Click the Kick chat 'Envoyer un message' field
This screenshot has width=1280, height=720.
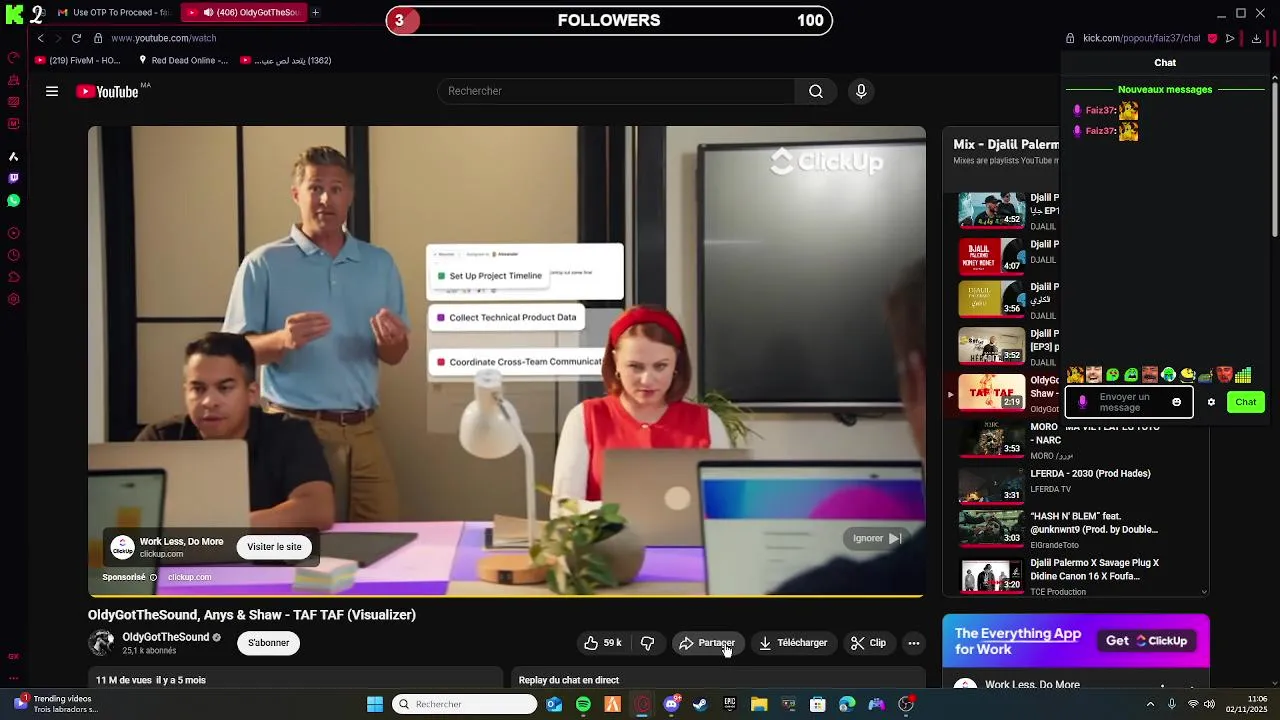coord(1128,402)
